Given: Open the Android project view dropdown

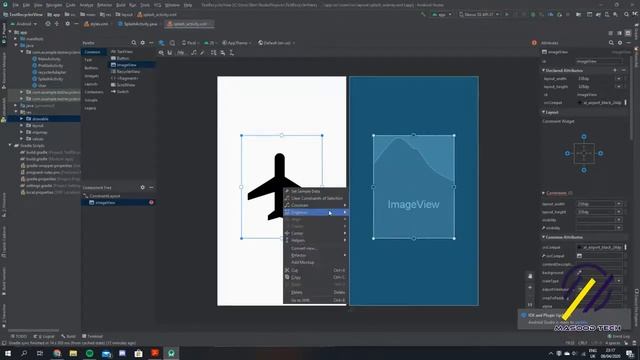Looking at the screenshot, I should click(23, 24).
